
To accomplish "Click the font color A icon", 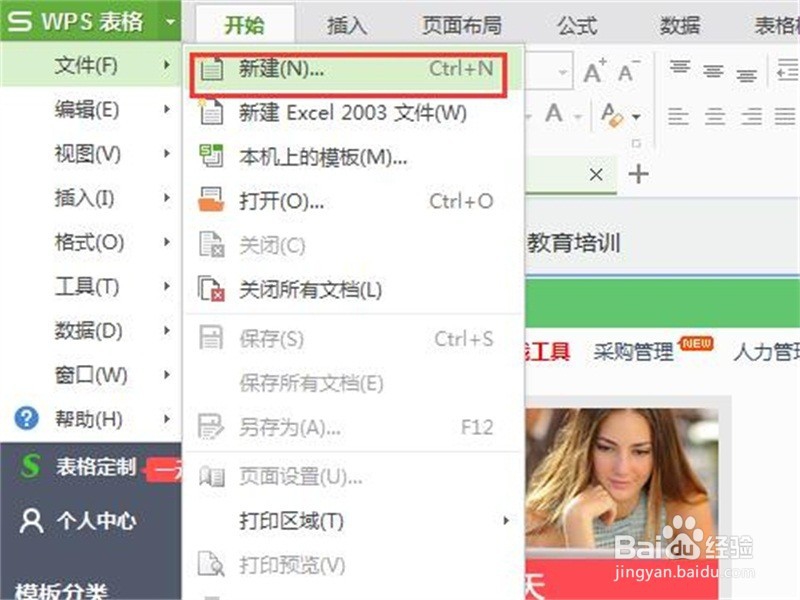I will (554, 113).
